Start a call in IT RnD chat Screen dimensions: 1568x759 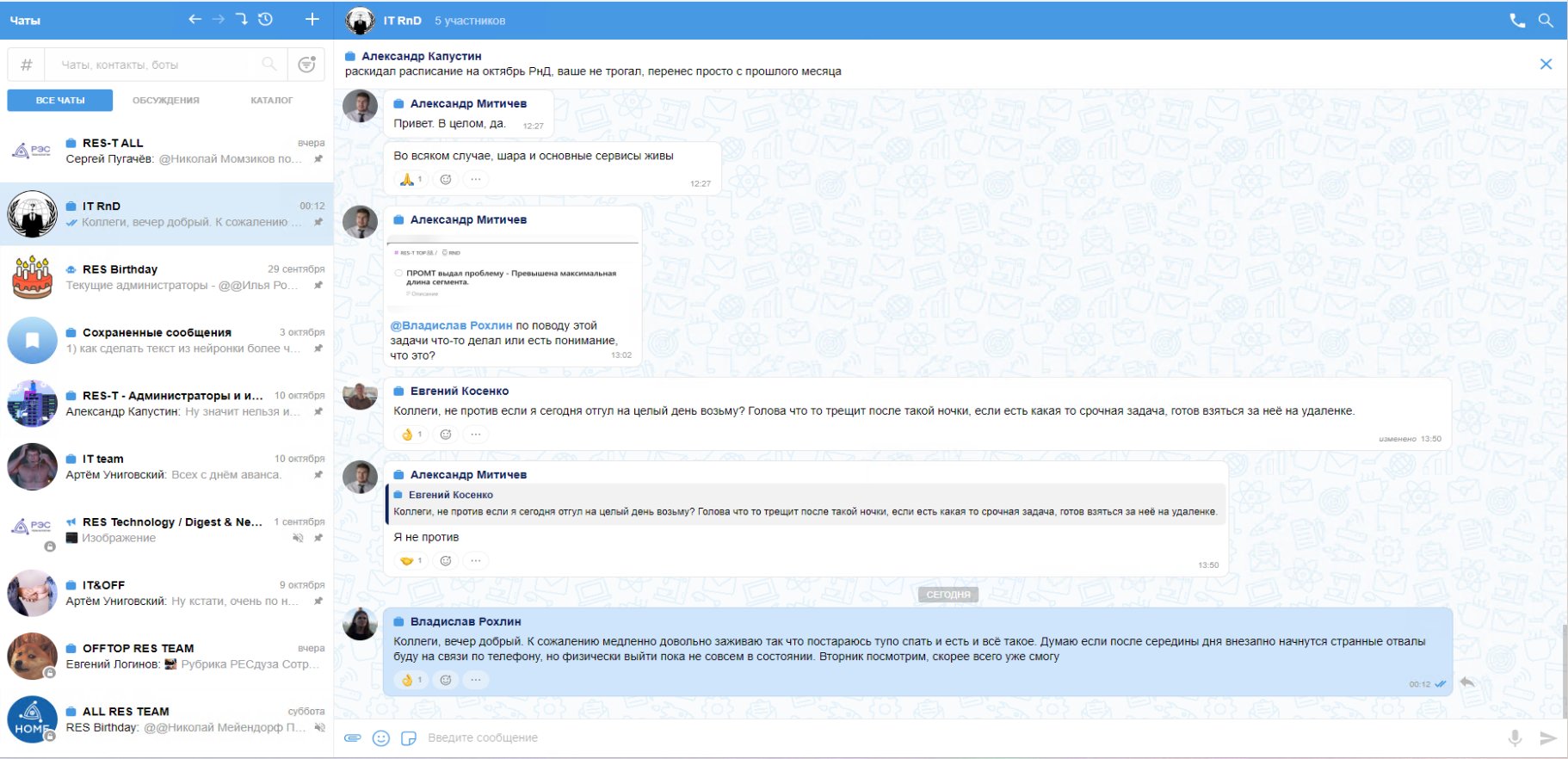1516,21
